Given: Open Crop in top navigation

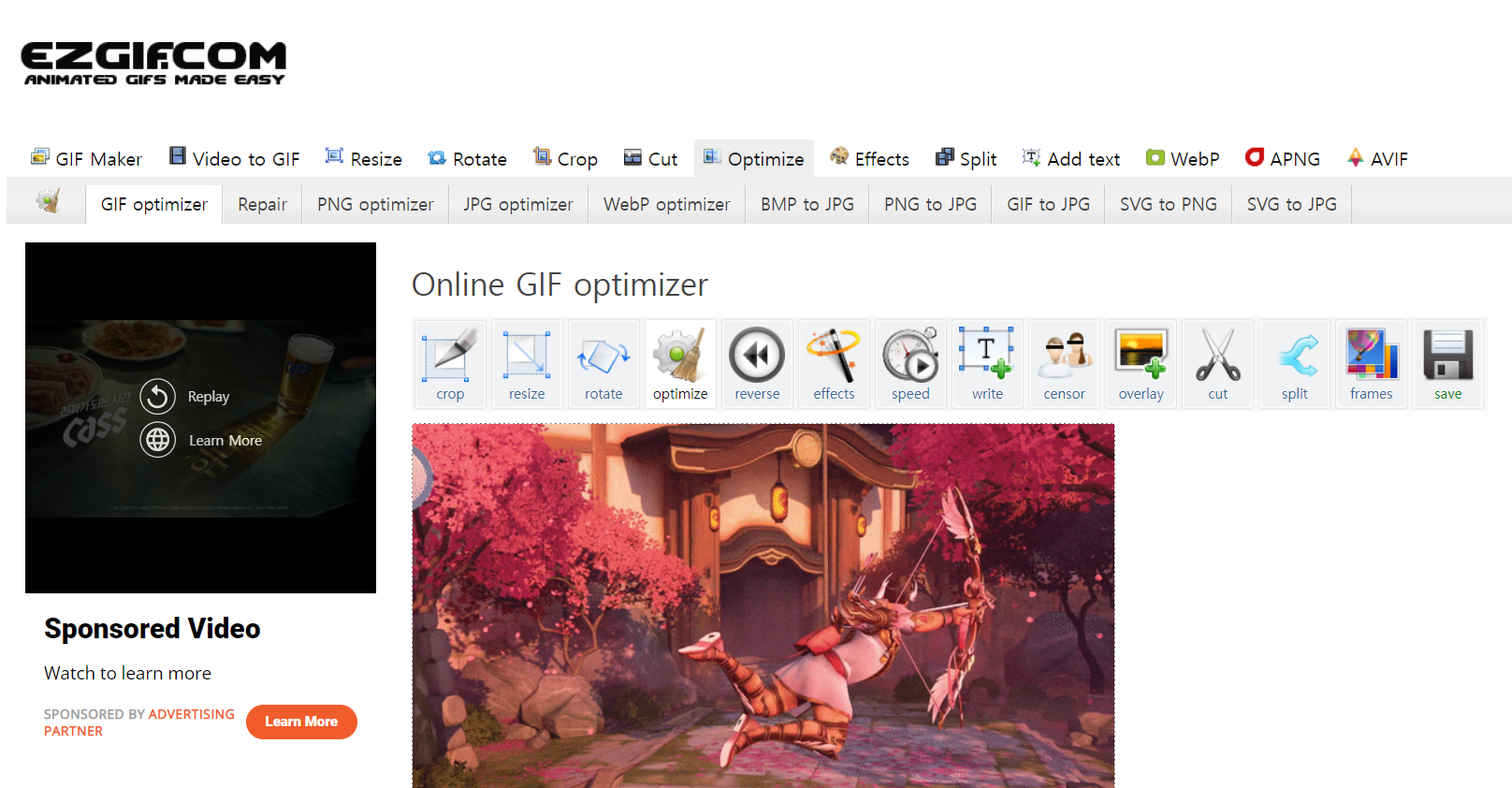Looking at the screenshot, I should tap(565, 158).
